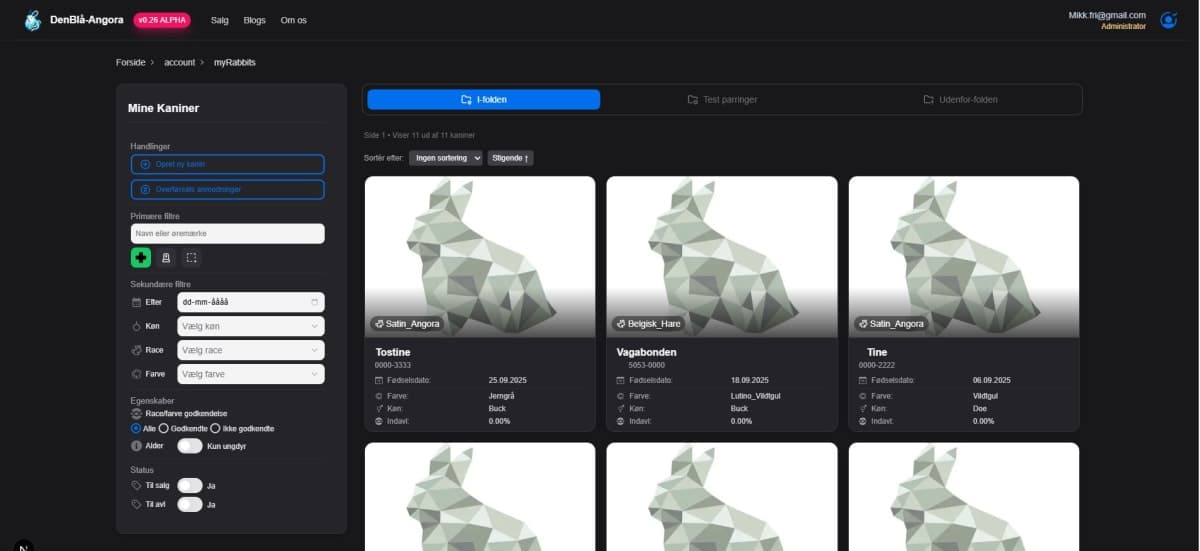Switch to the Udenfor-folden tab
1200x551 pixels.
(960, 99)
